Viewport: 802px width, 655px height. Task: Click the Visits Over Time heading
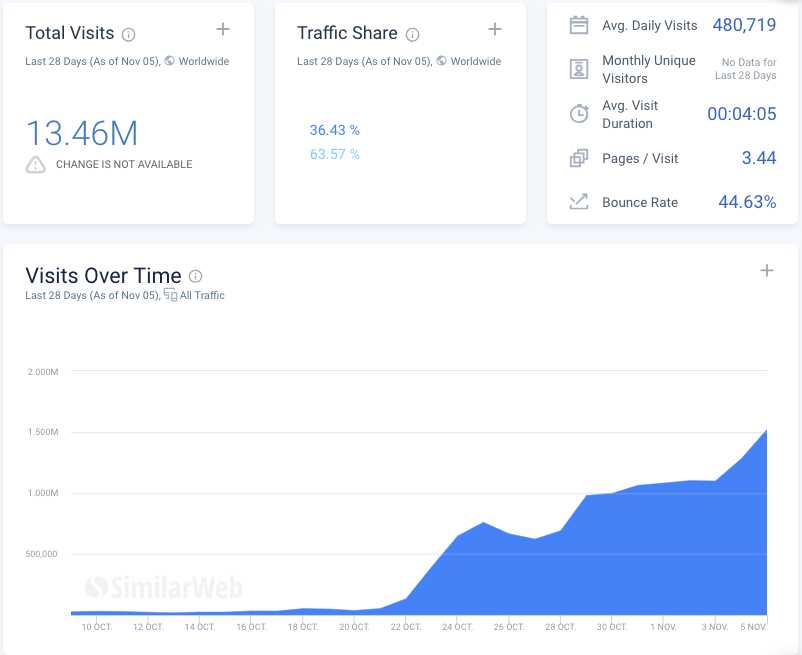pyautogui.click(x=103, y=276)
